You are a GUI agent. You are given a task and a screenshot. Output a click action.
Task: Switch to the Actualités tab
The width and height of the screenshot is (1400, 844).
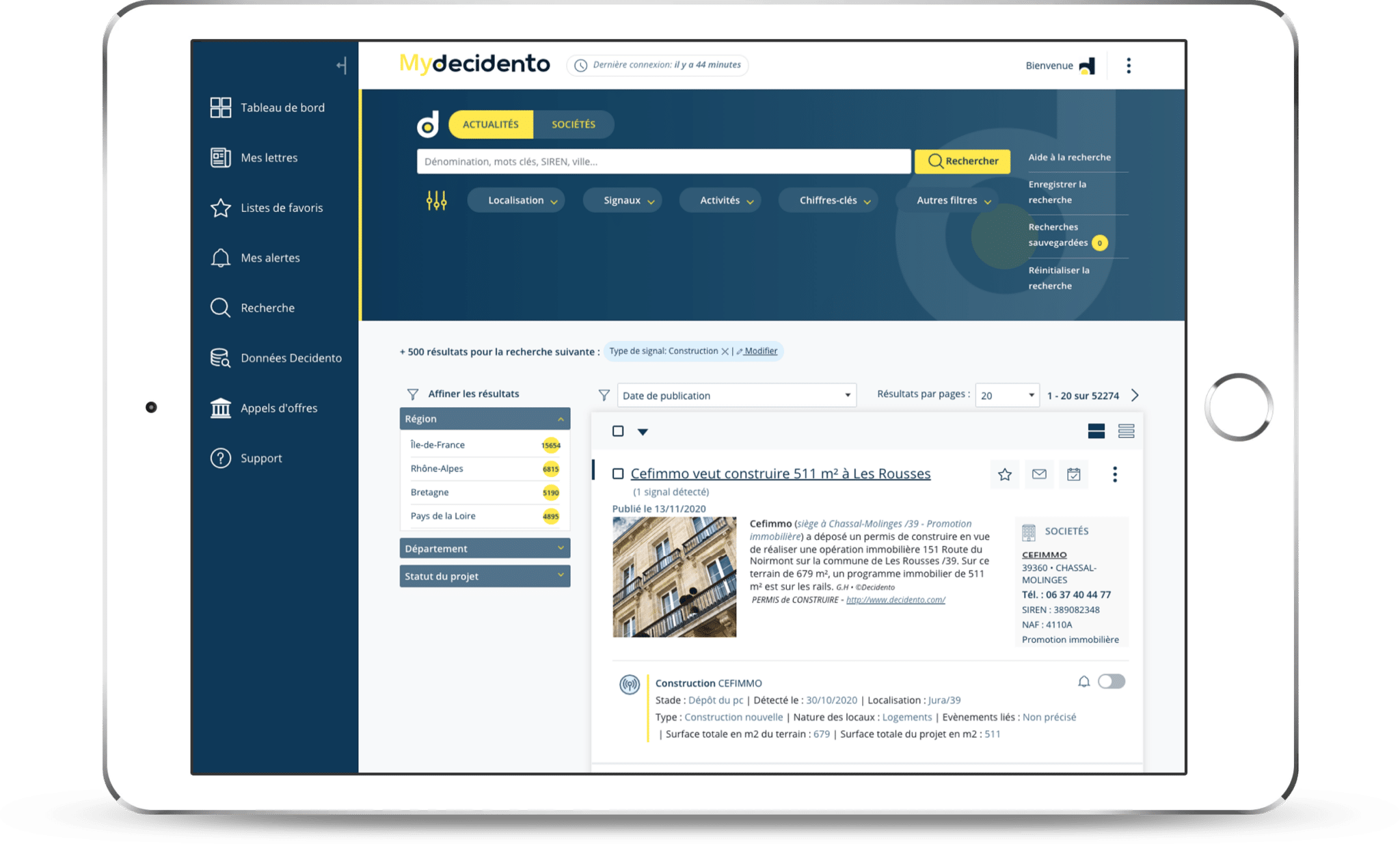491,124
